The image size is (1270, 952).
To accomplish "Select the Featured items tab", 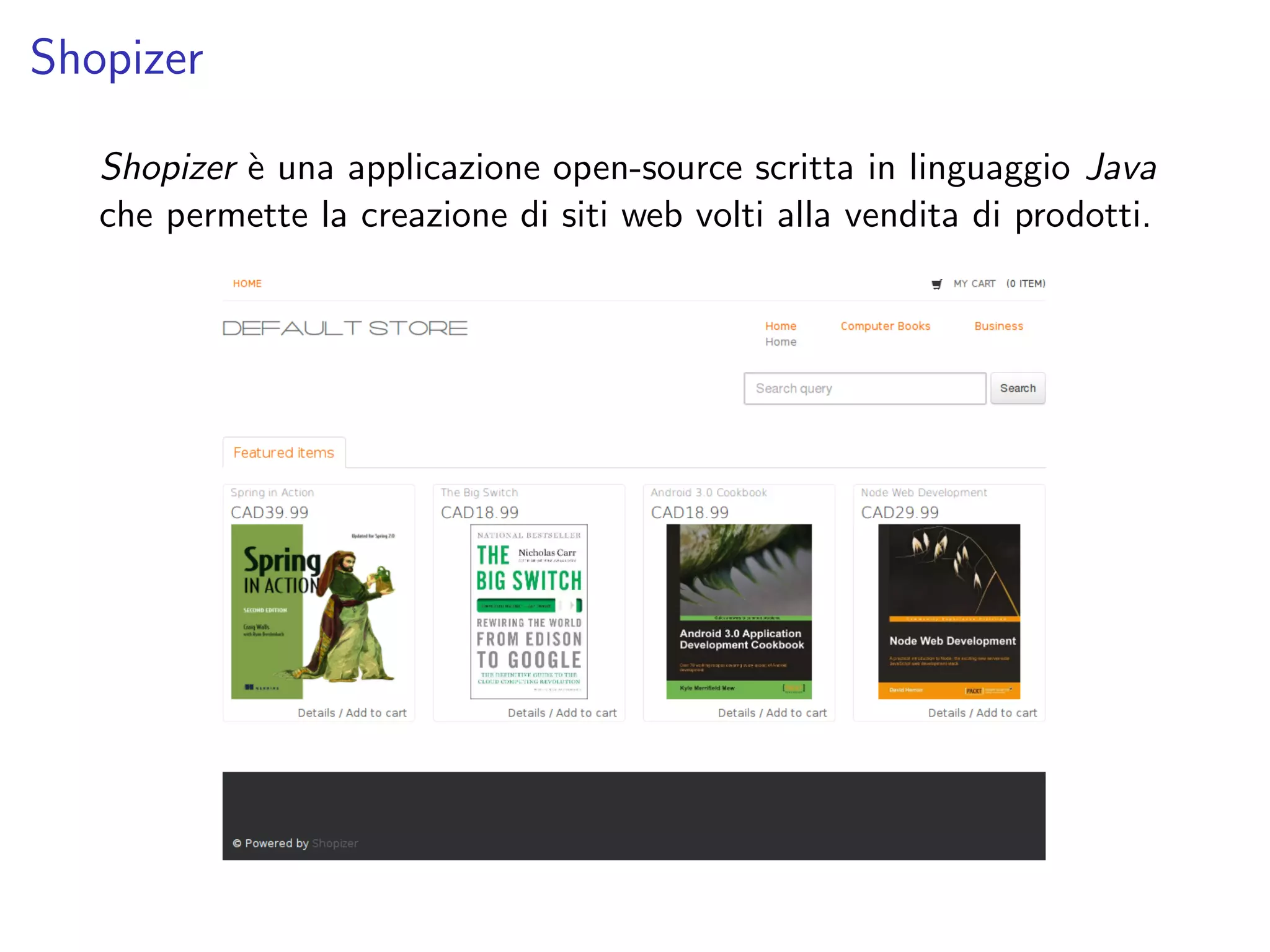I will (x=283, y=453).
